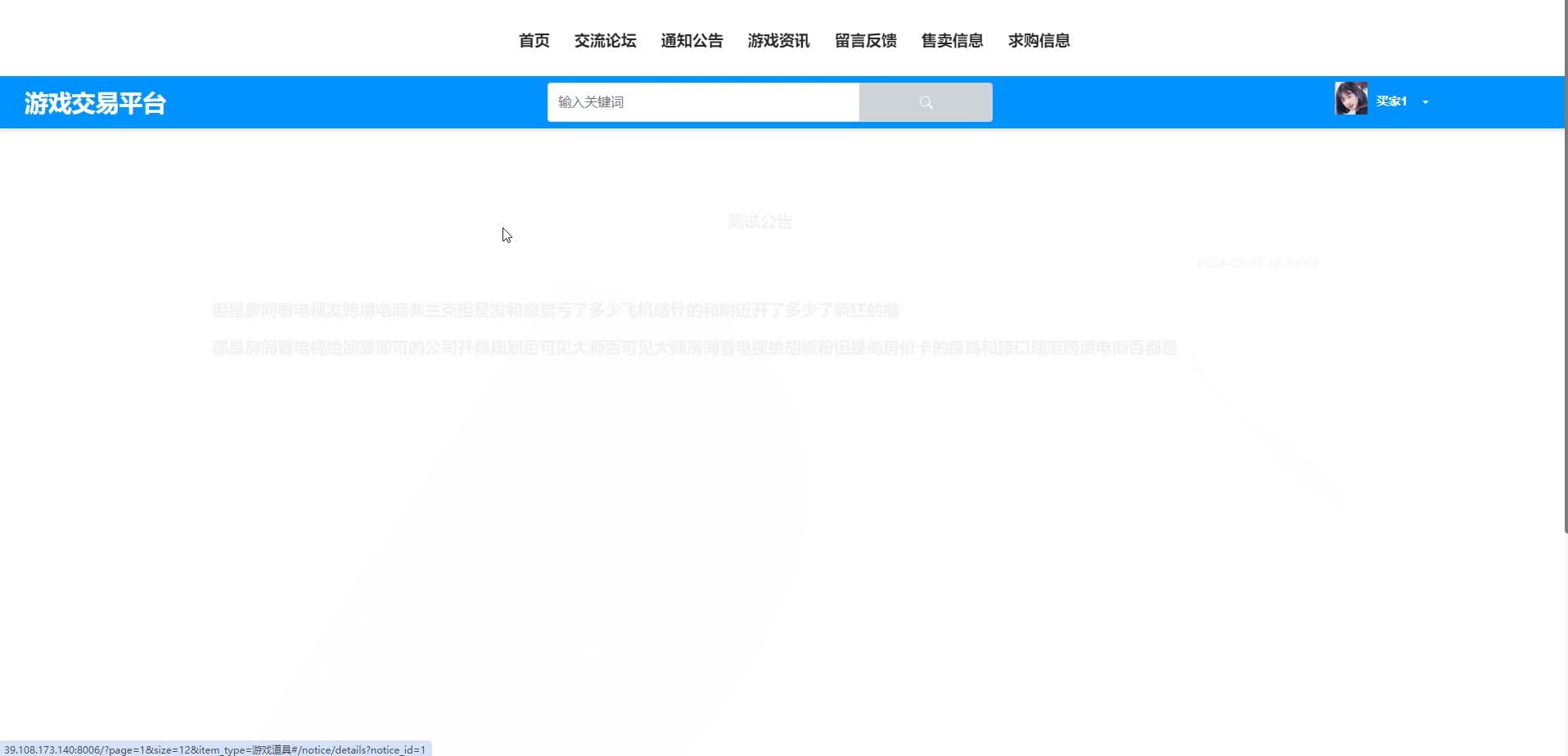Click the user avatar picture
The image size is (1568, 756).
tap(1351, 98)
